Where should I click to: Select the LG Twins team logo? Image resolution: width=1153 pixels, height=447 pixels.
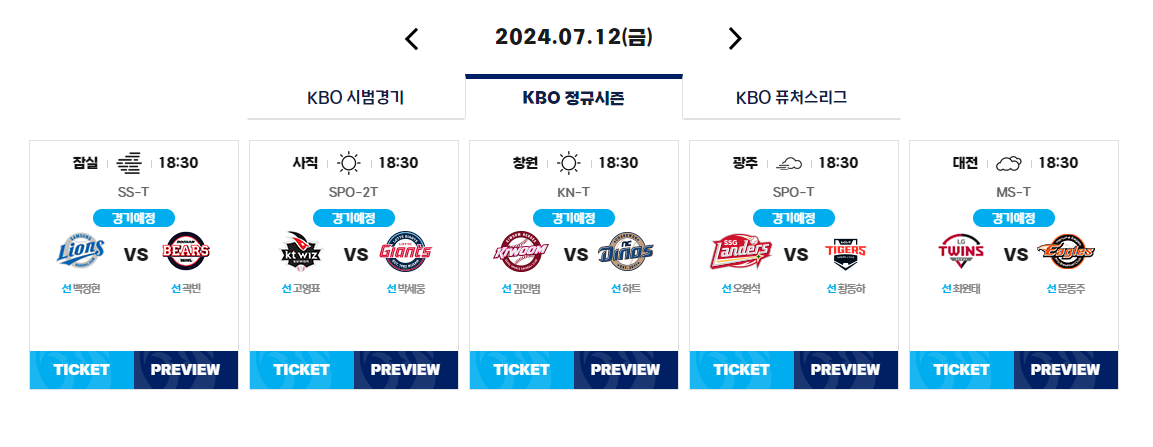(x=961, y=252)
